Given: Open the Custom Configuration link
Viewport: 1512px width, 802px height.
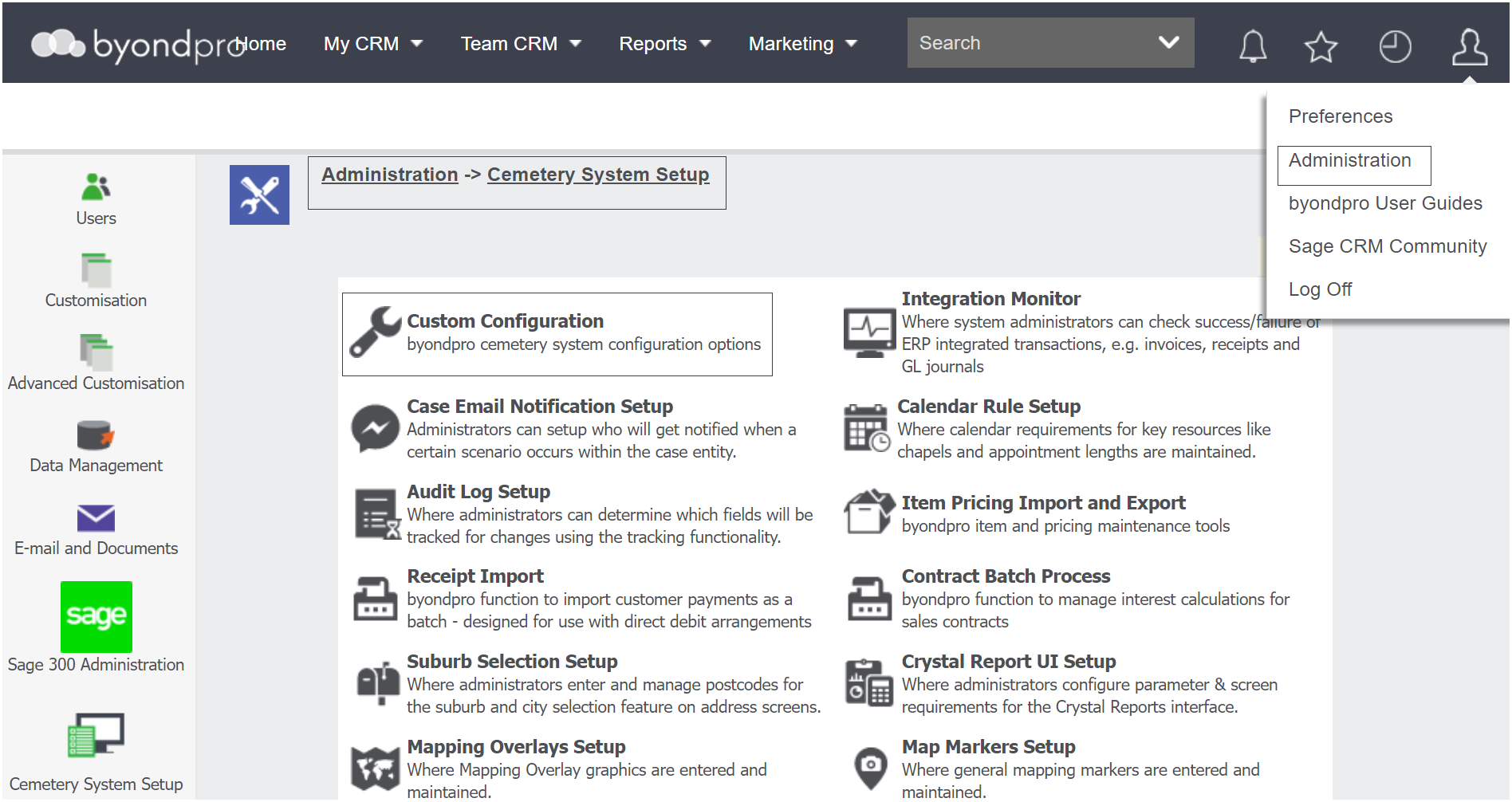Looking at the screenshot, I should click(505, 321).
